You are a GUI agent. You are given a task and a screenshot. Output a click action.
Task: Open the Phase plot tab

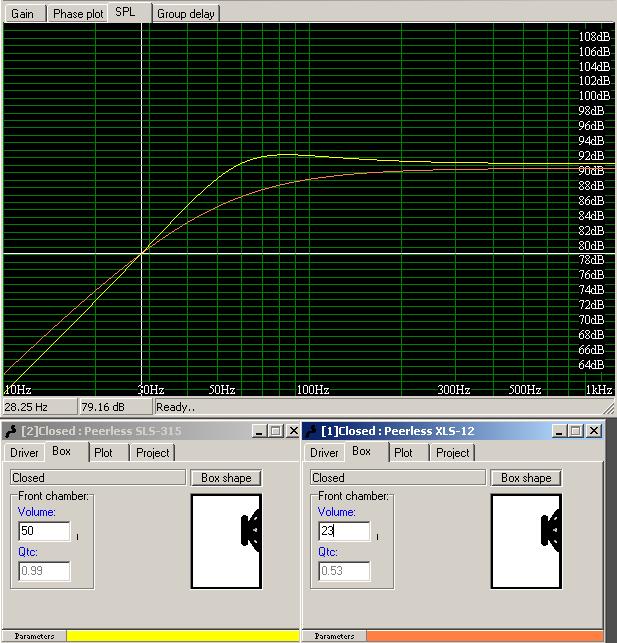point(78,14)
